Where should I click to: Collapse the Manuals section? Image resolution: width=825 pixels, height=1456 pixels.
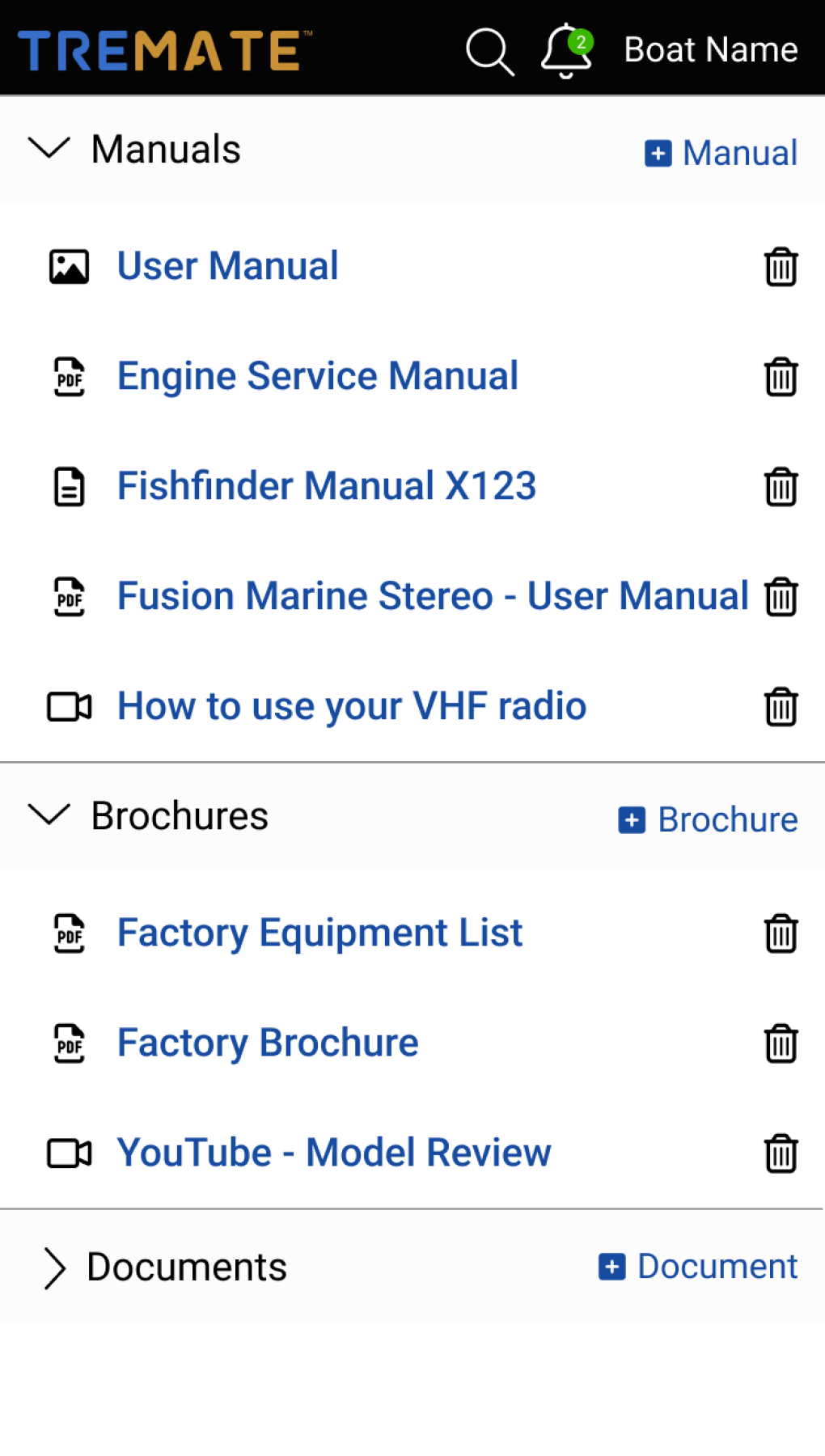coord(49,149)
